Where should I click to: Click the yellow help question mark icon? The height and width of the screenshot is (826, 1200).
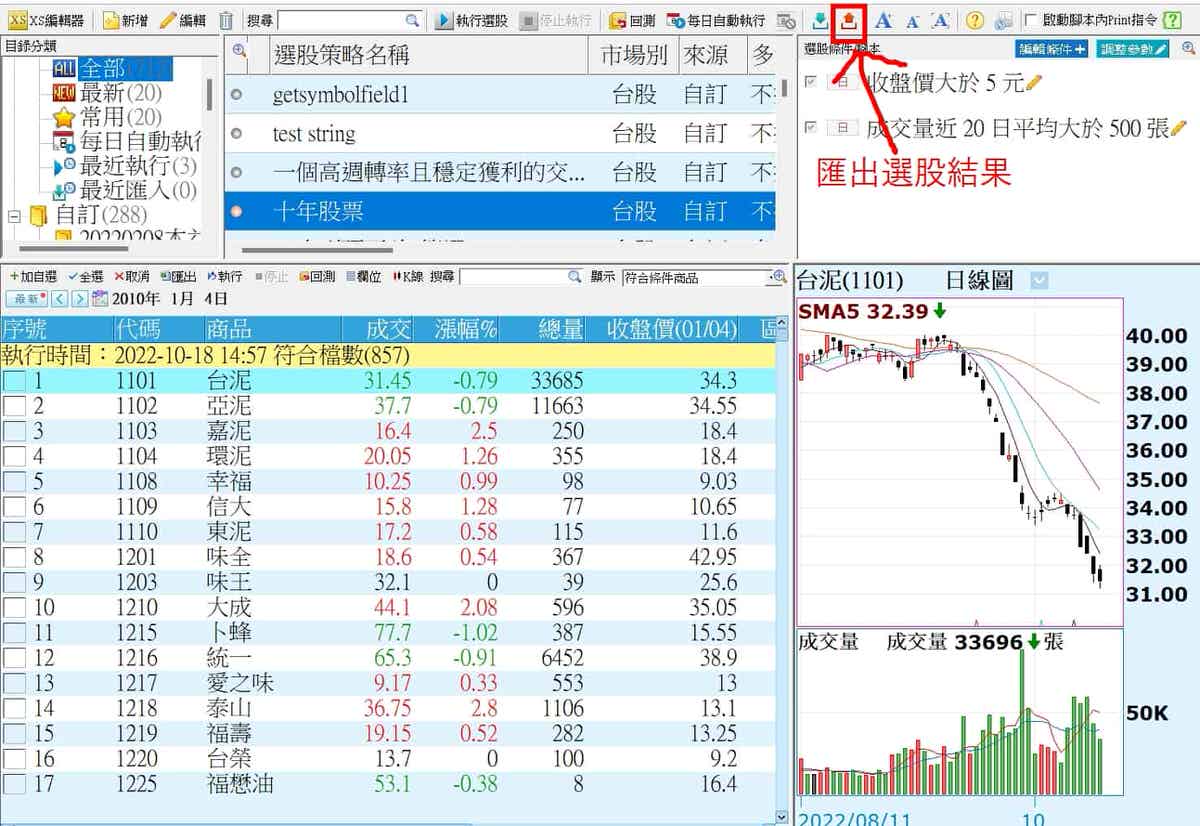(x=974, y=20)
